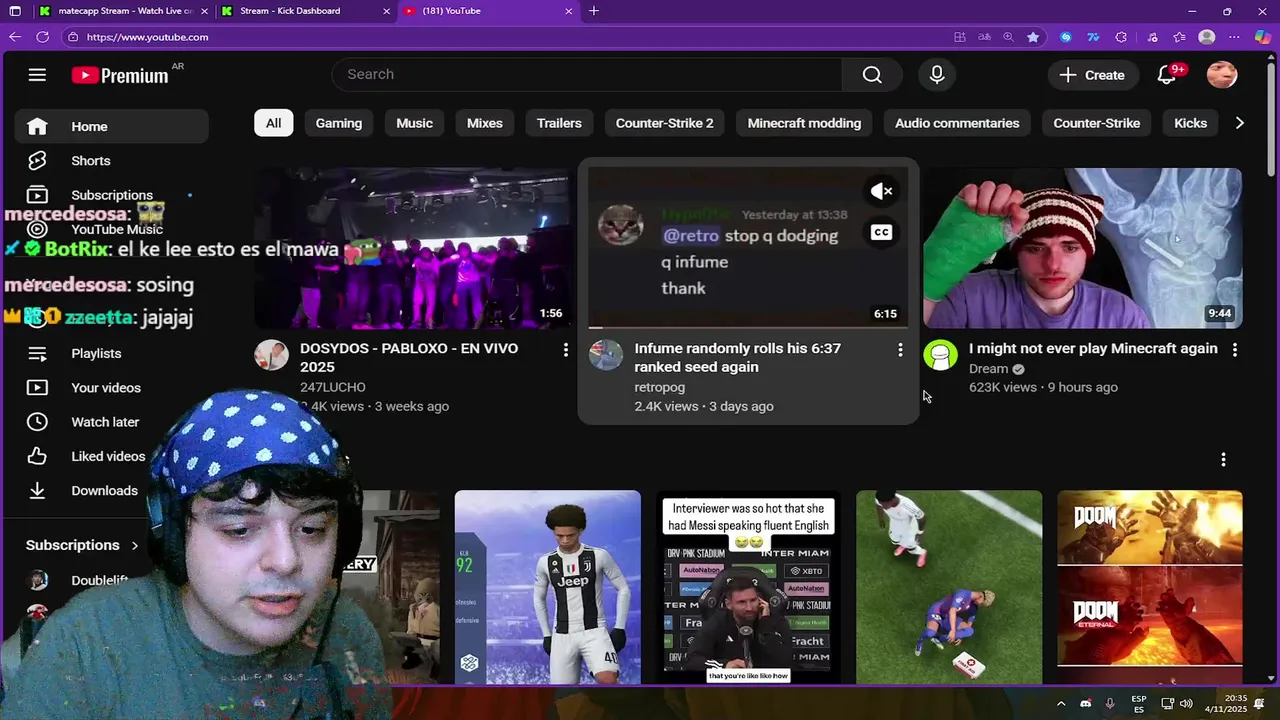Select the Kicks filter chip
This screenshot has height=720, width=1280.
tap(1190, 123)
